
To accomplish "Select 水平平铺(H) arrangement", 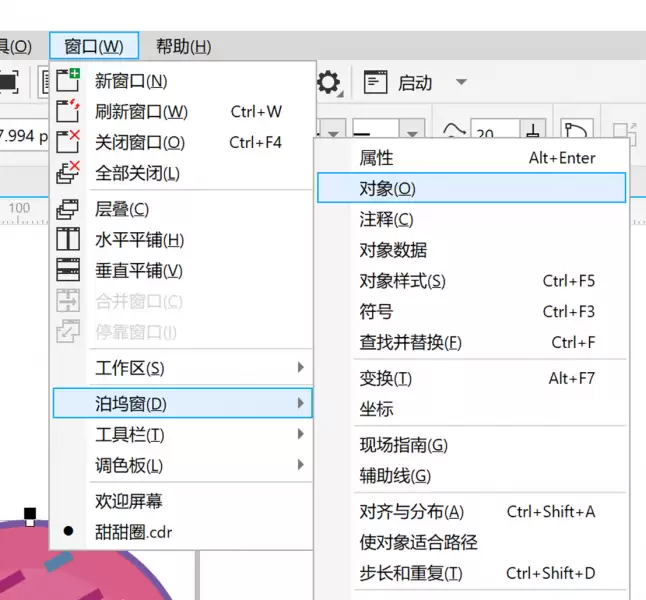I will 181,240.
